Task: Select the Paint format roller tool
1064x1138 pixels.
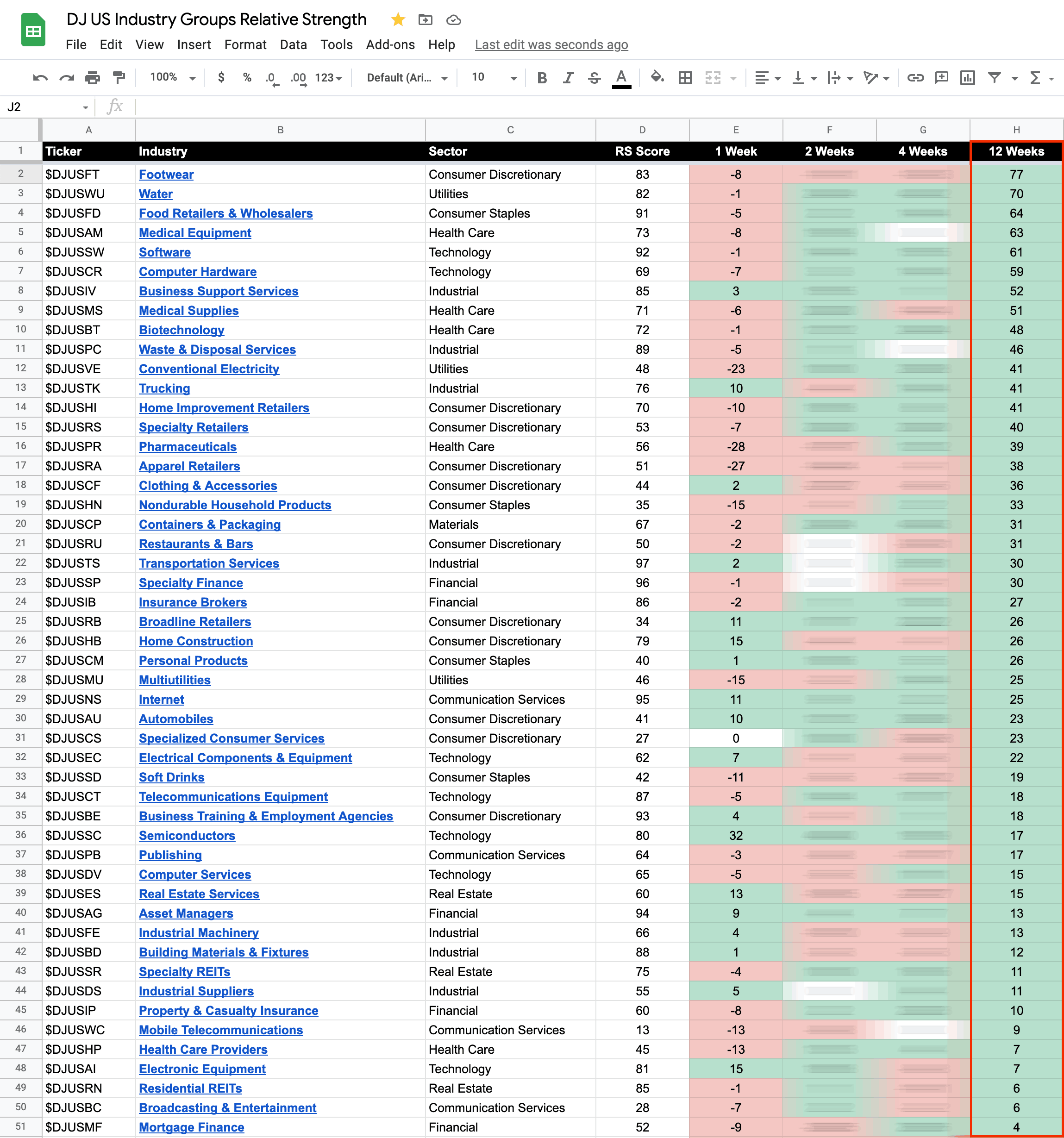Action: (x=119, y=78)
